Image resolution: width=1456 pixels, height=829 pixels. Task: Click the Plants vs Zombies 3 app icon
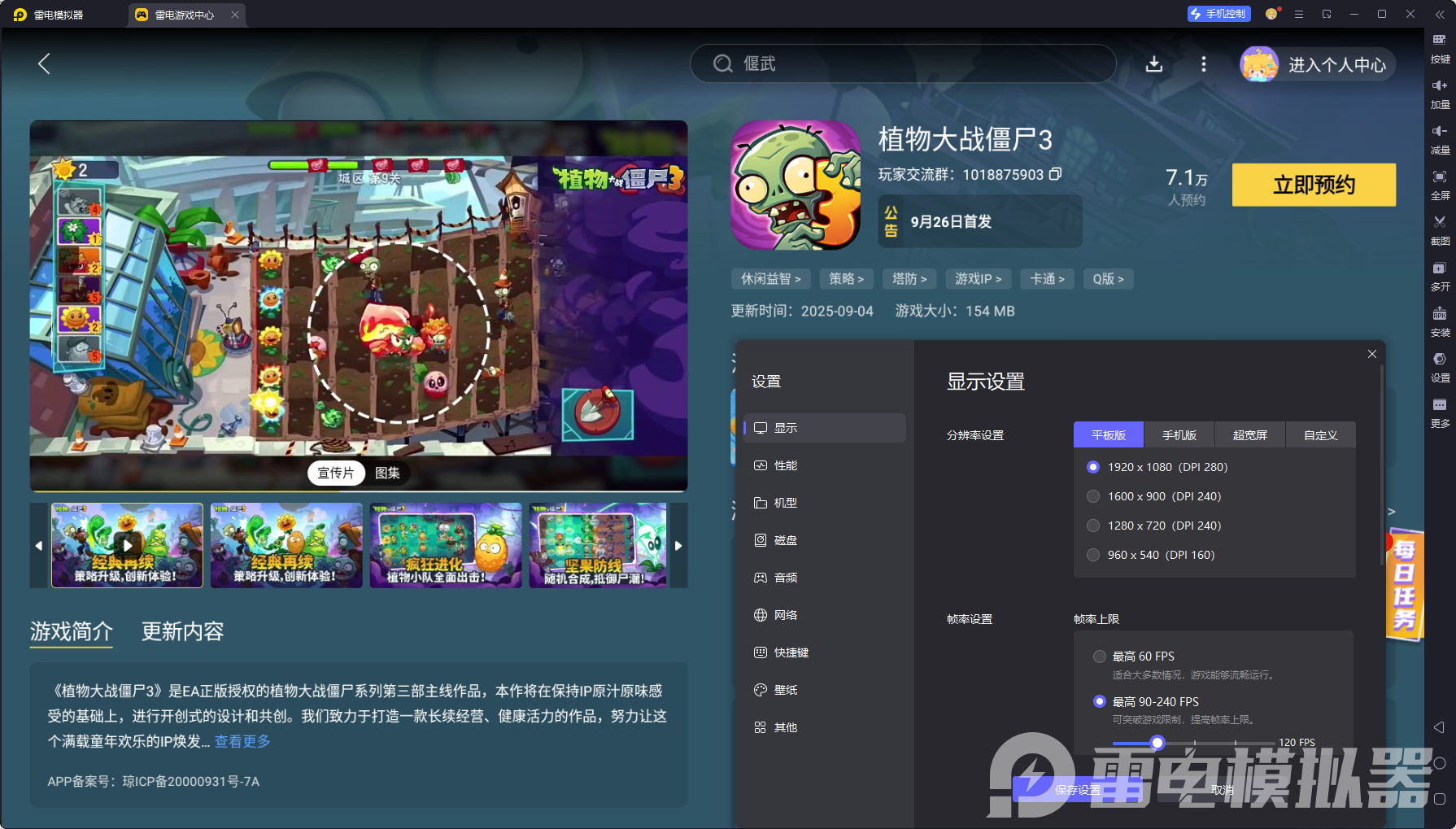[x=796, y=185]
